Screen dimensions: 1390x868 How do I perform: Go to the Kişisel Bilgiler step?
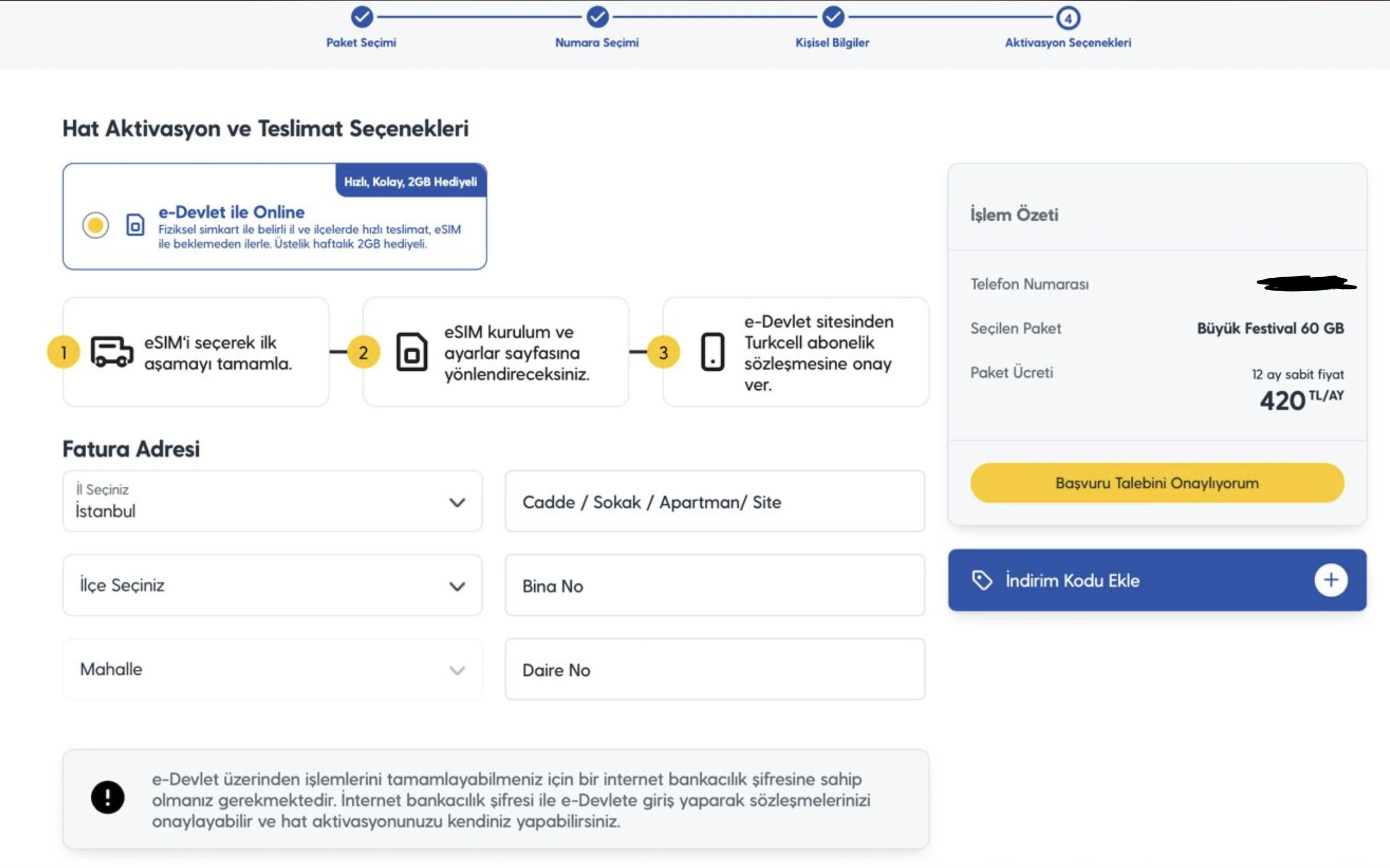pyautogui.click(x=833, y=17)
